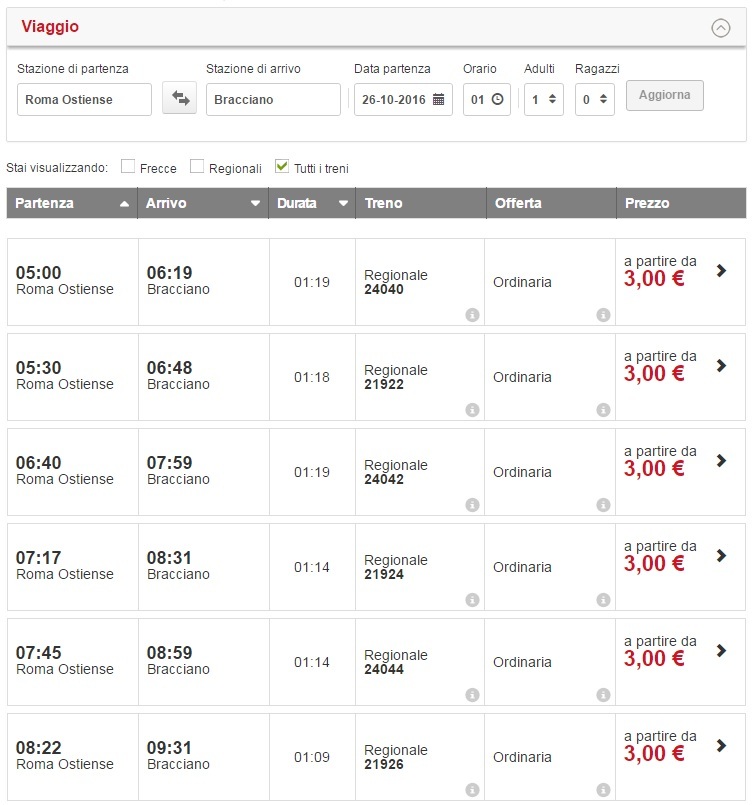Tick the Regionali filter checkbox
754x805 pixels.
point(197,167)
